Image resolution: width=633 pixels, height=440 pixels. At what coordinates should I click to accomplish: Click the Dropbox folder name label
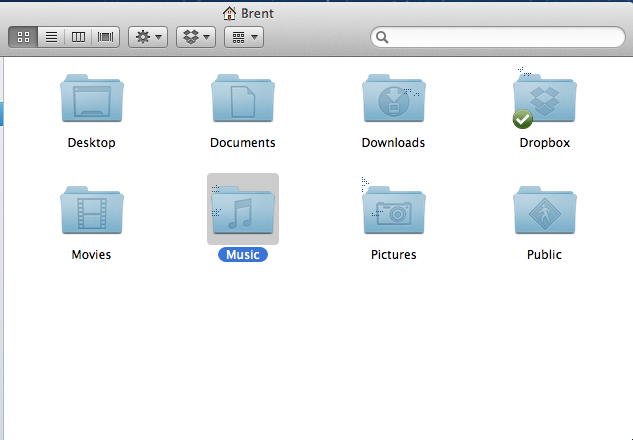tap(545, 142)
